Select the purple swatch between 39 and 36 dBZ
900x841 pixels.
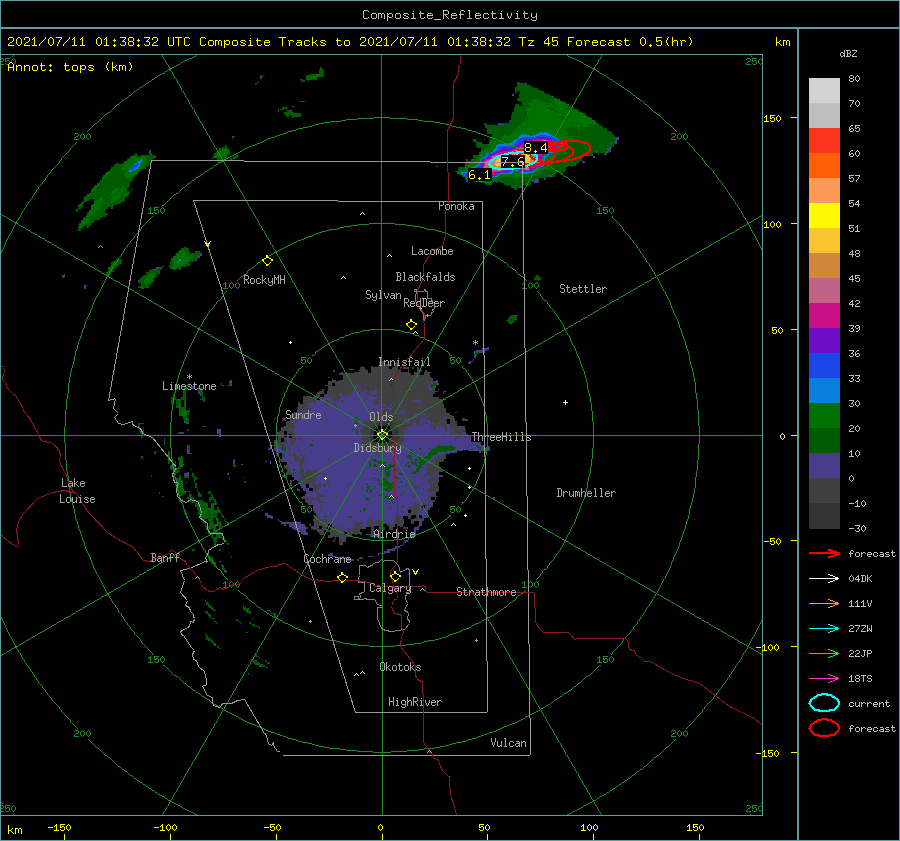coord(824,341)
